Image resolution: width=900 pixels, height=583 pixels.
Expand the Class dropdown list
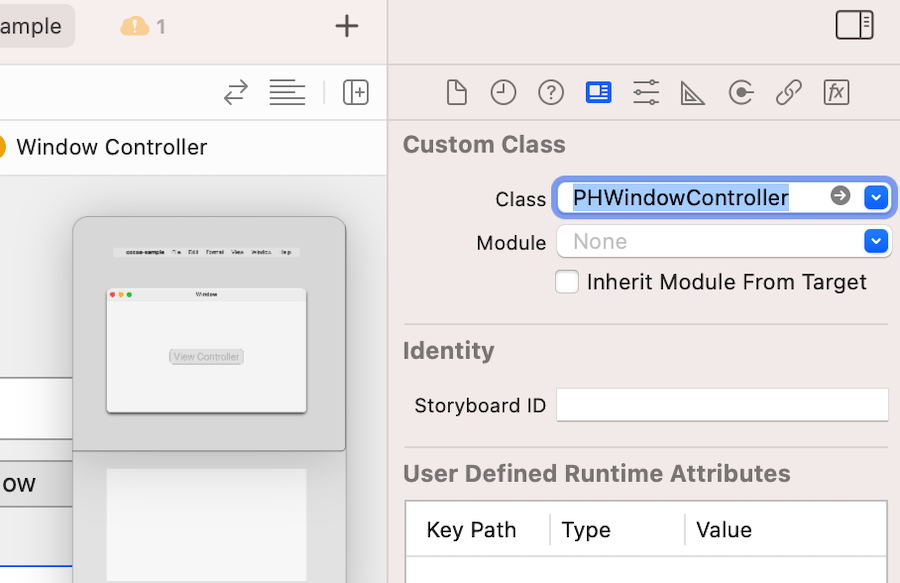tap(876, 197)
